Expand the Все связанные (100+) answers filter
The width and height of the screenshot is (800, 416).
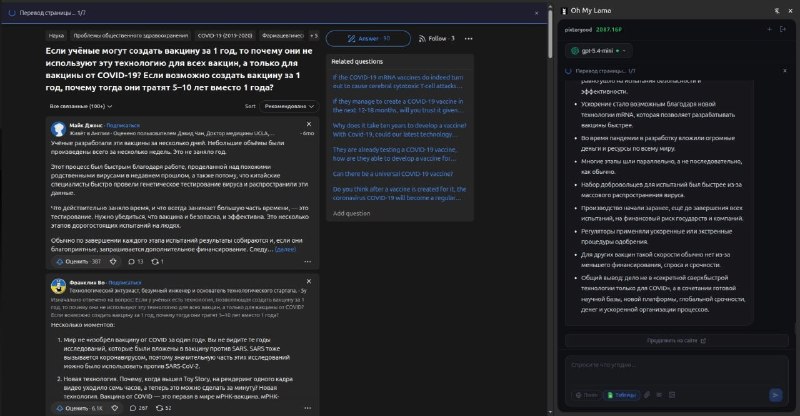[x=78, y=105]
